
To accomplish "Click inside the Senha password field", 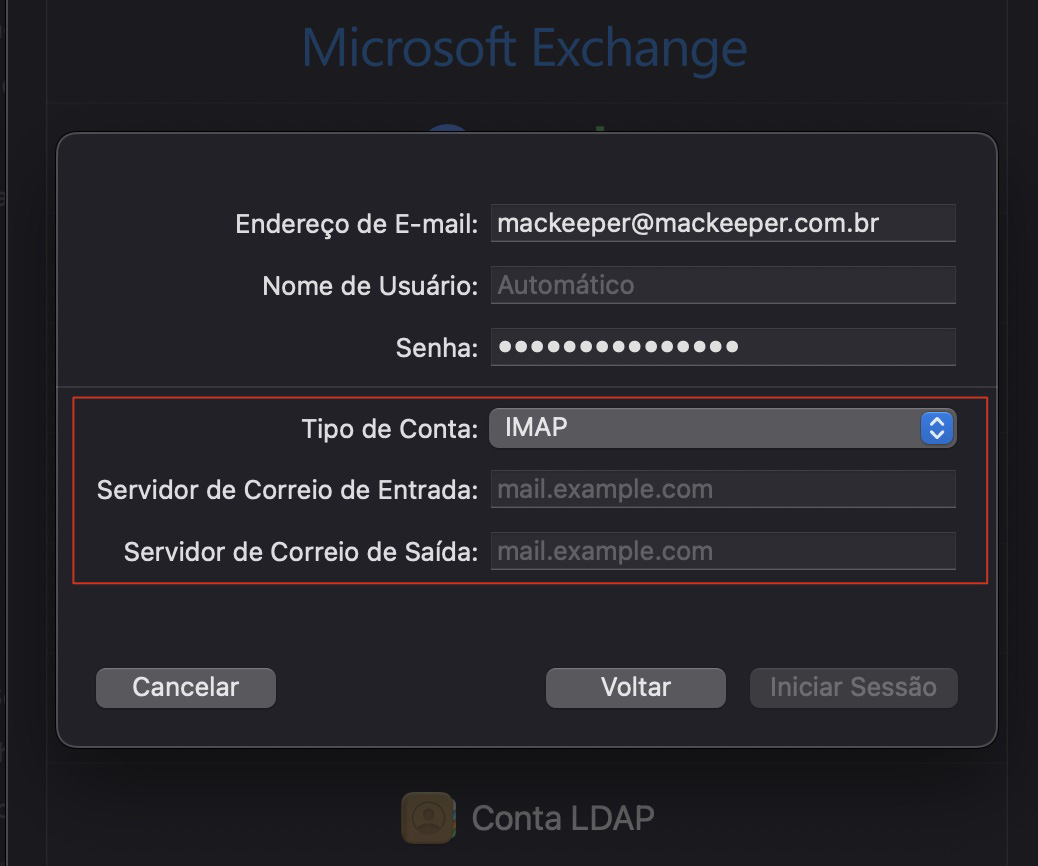I will [720, 346].
